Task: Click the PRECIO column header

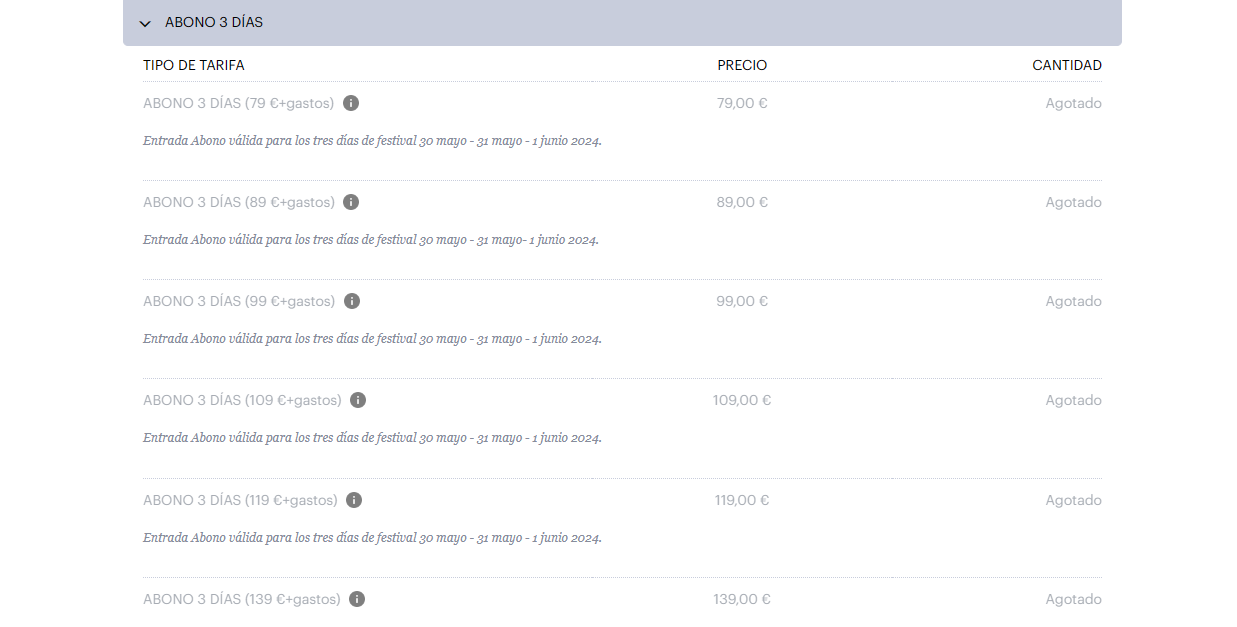Action: 742,65
